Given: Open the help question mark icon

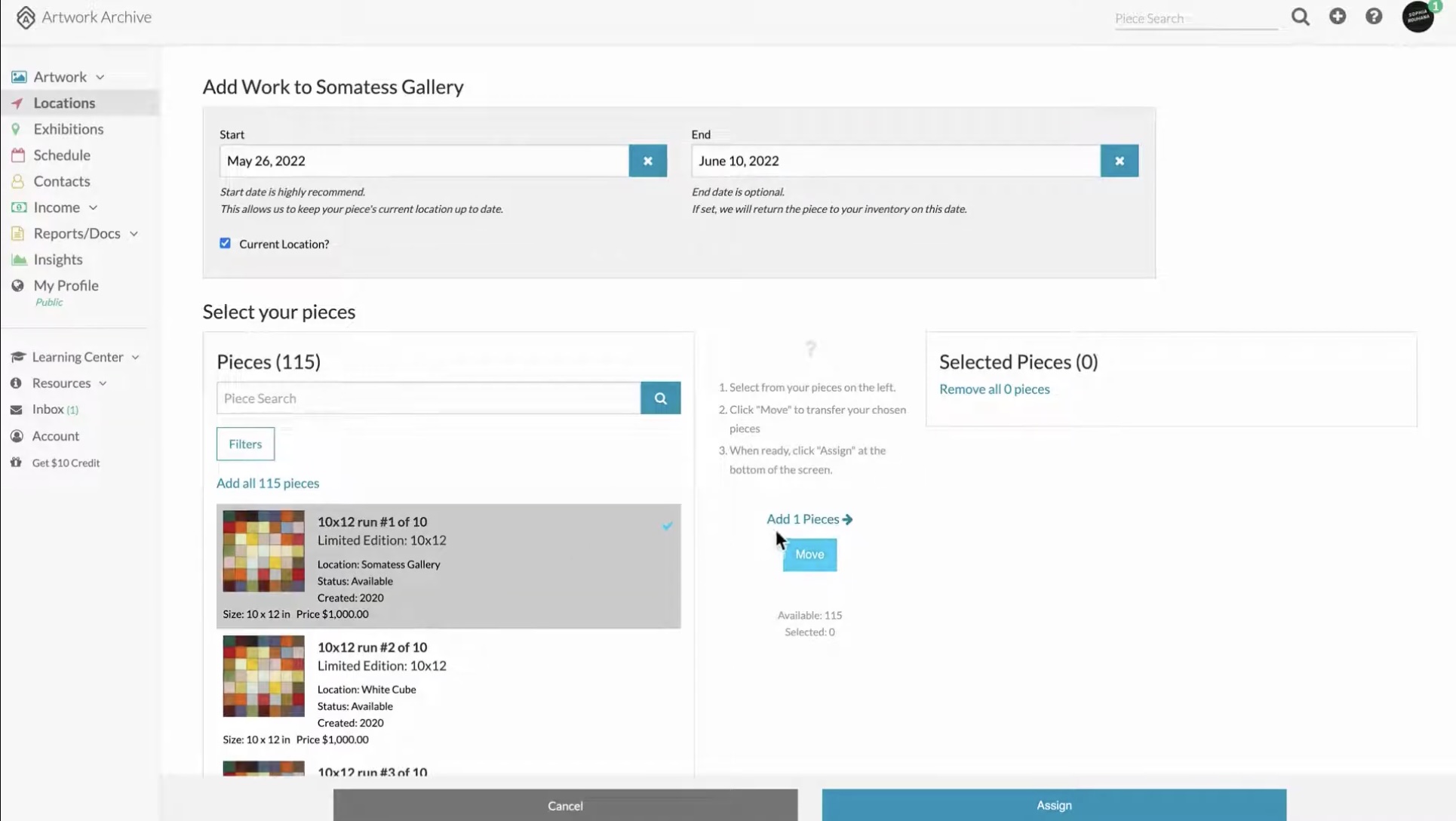Looking at the screenshot, I should coord(1374,16).
